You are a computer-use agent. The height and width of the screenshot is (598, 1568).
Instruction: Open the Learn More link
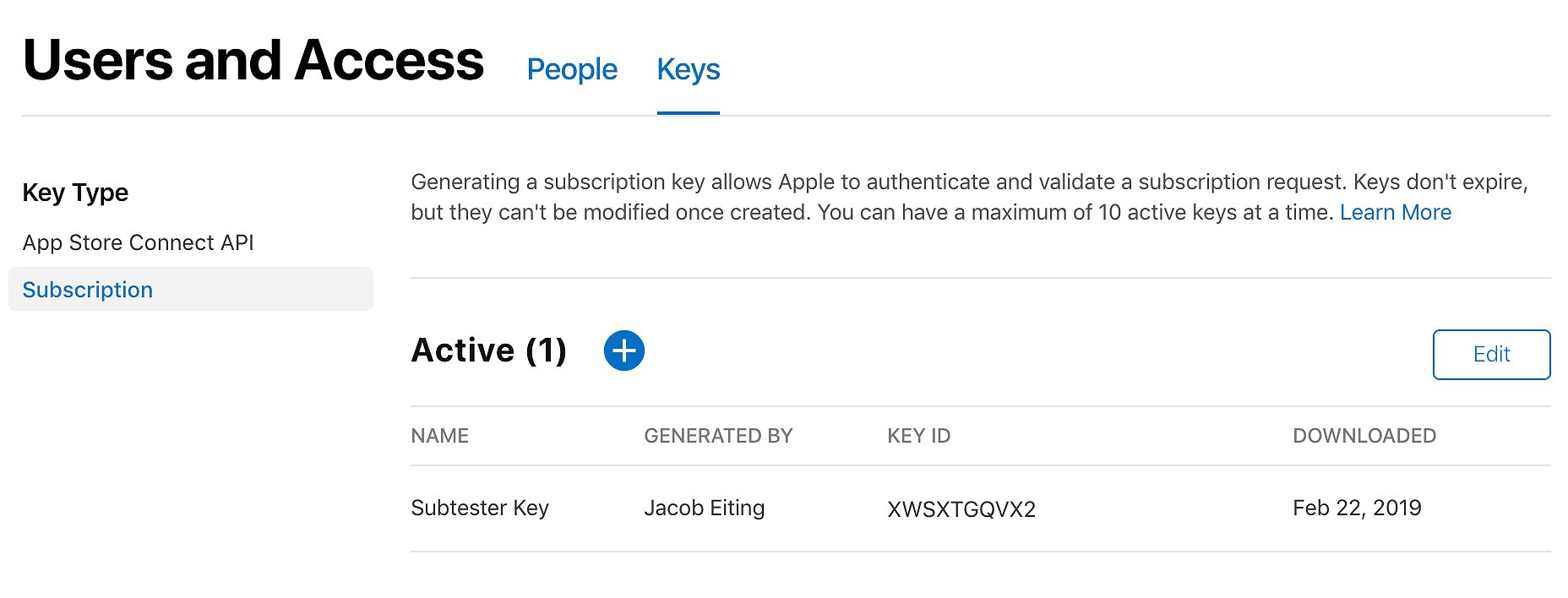point(1396,212)
